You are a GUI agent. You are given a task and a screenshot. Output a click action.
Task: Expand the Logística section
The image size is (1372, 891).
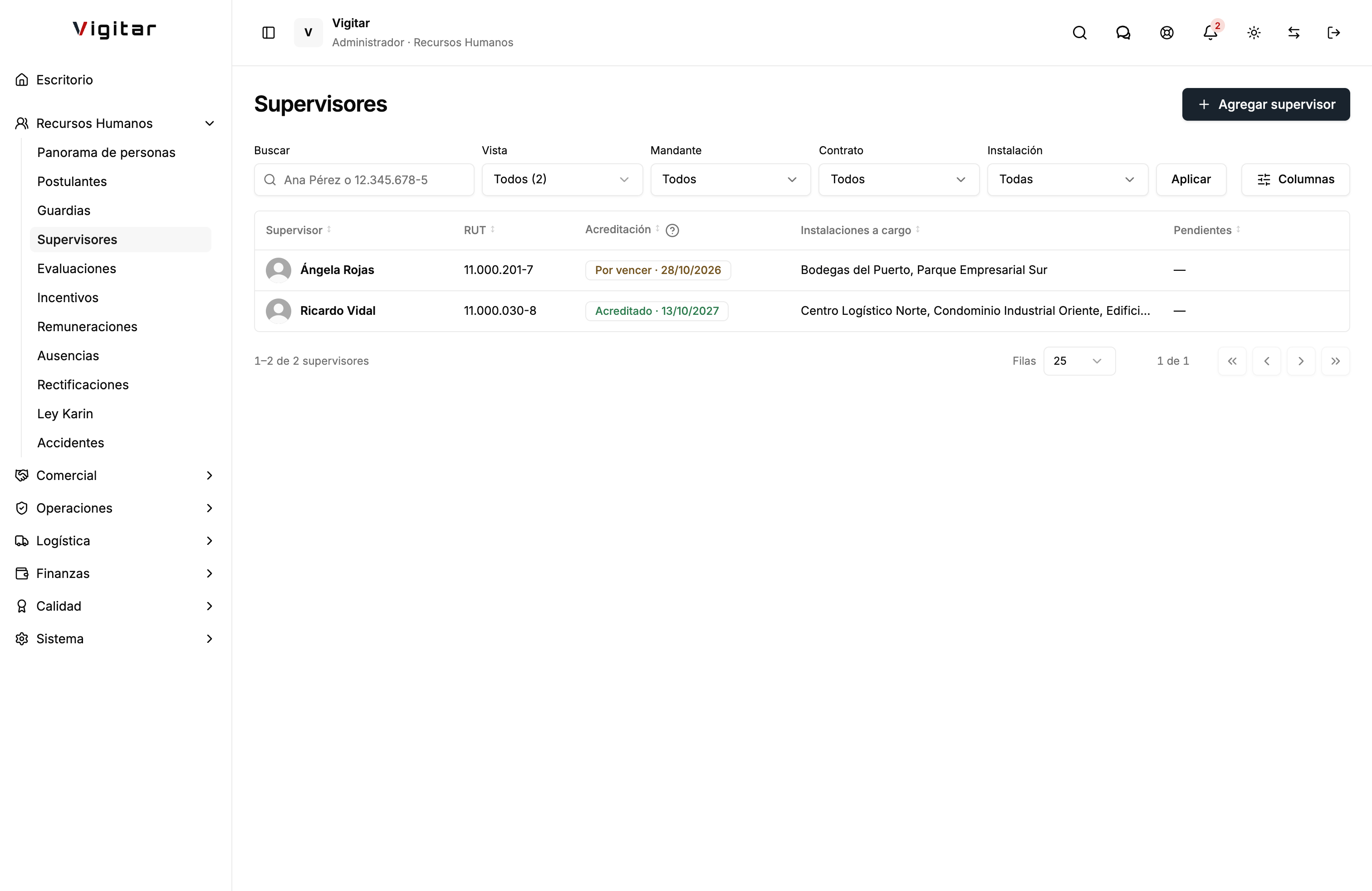tap(115, 541)
